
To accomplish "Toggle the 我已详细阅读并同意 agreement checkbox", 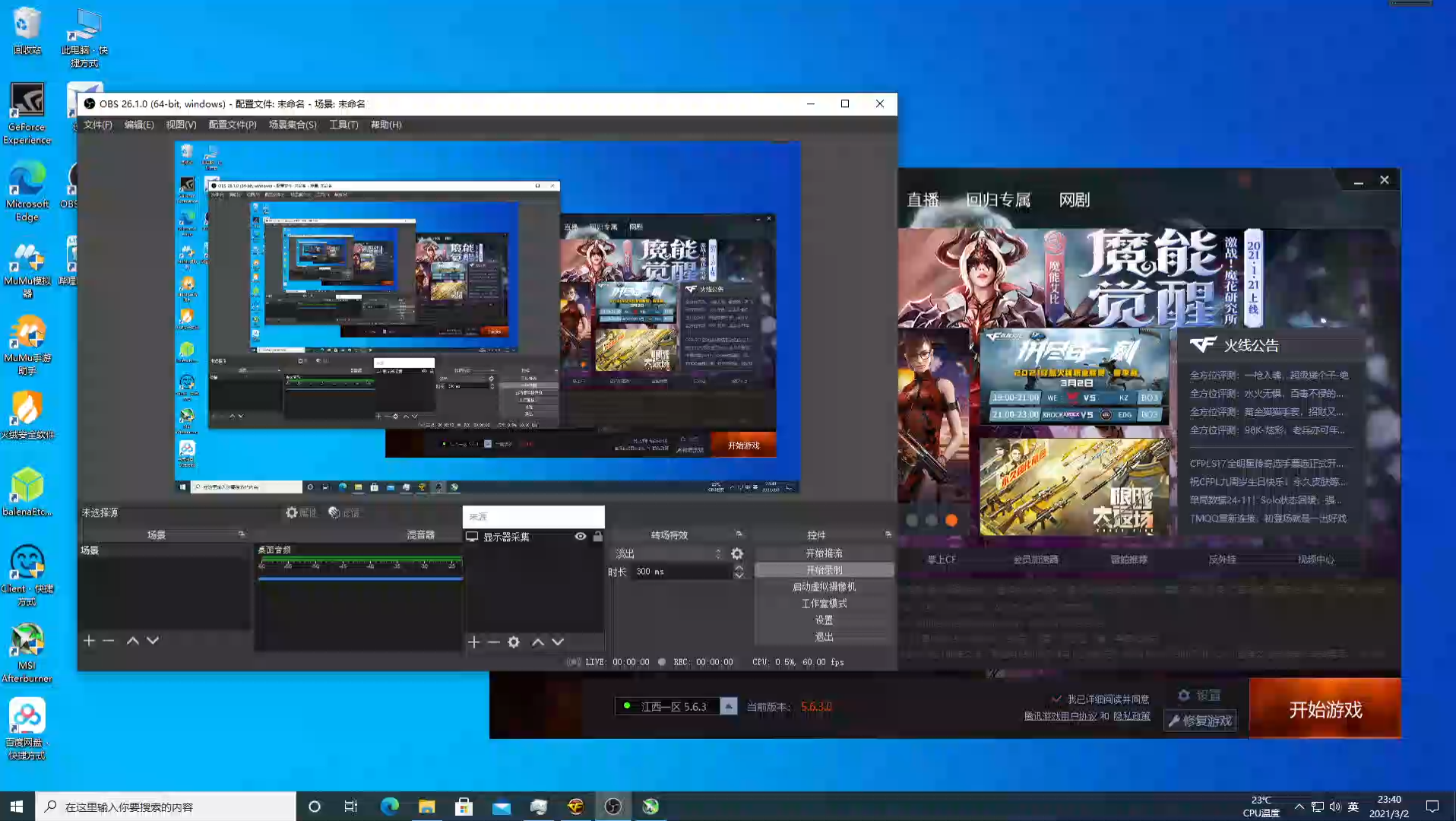I will pyautogui.click(x=1056, y=699).
